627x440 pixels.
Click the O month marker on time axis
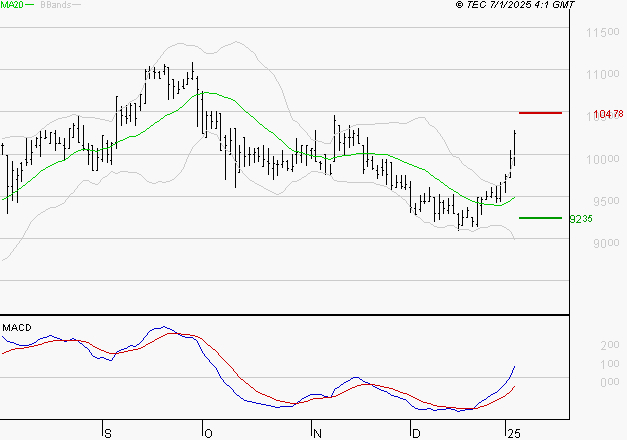click(x=208, y=433)
